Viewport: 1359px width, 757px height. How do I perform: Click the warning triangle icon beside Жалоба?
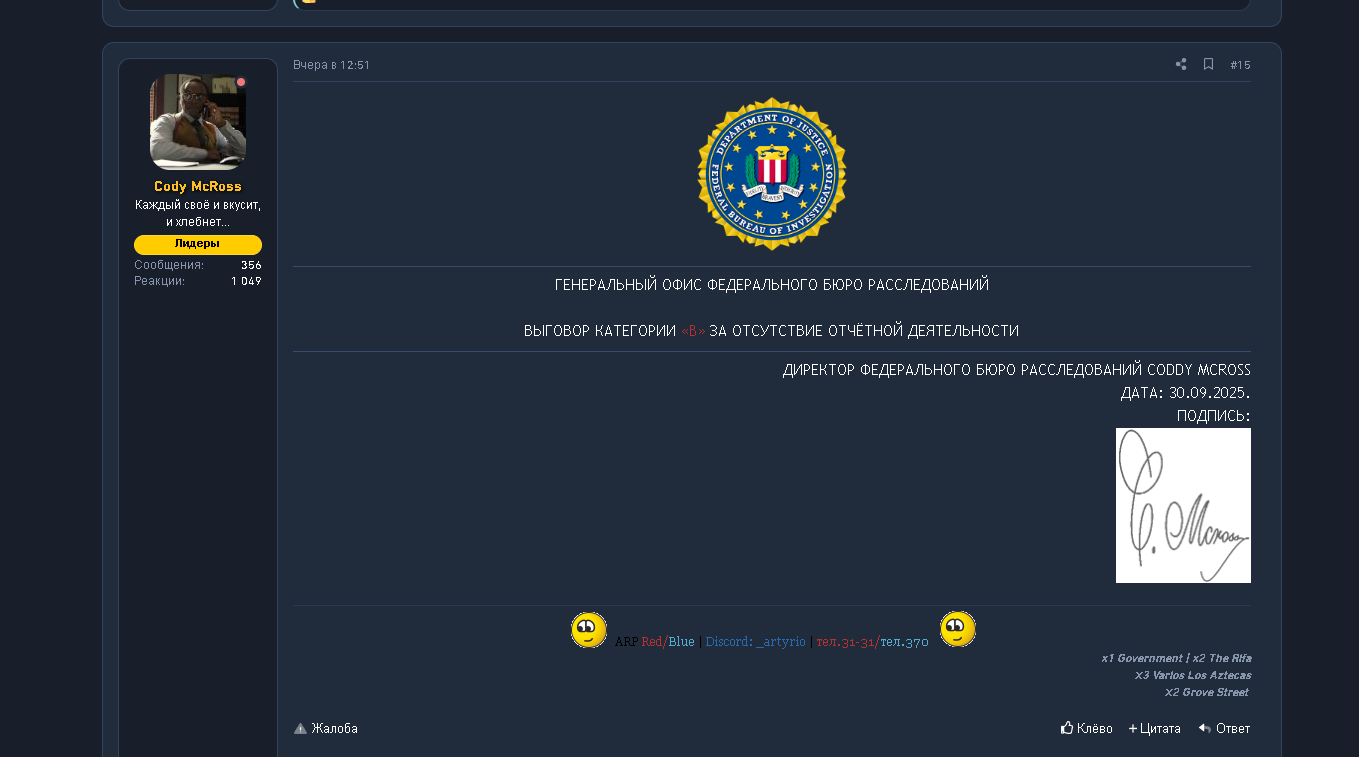pyautogui.click(x=300, y=728)
